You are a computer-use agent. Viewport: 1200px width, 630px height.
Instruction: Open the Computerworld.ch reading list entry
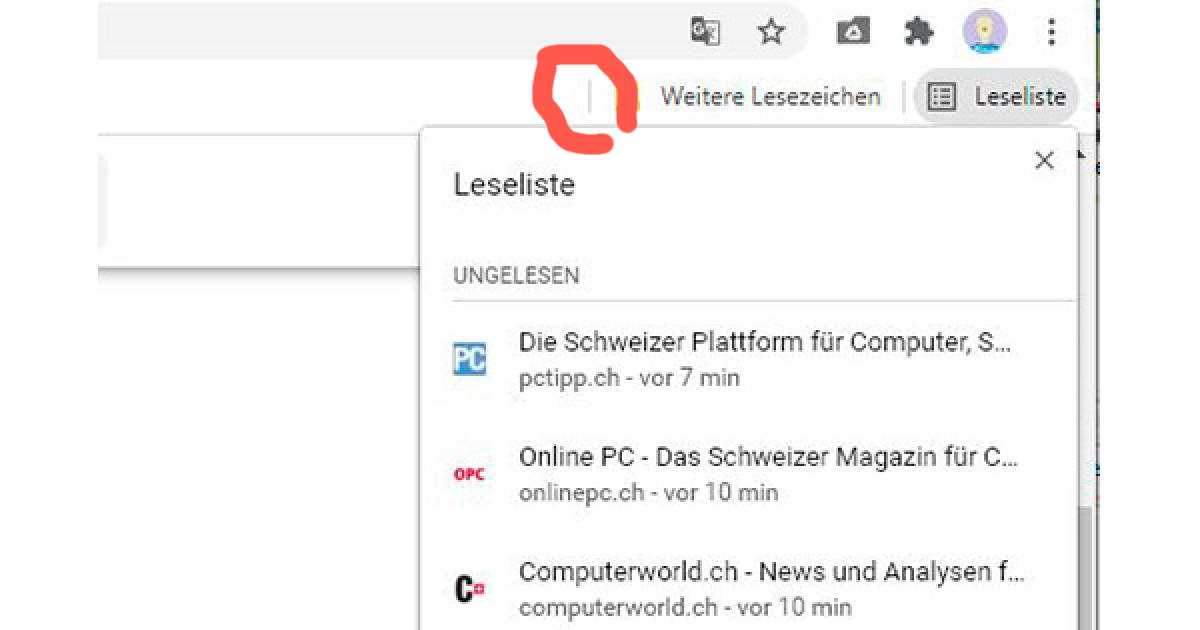tap(748, 589)
